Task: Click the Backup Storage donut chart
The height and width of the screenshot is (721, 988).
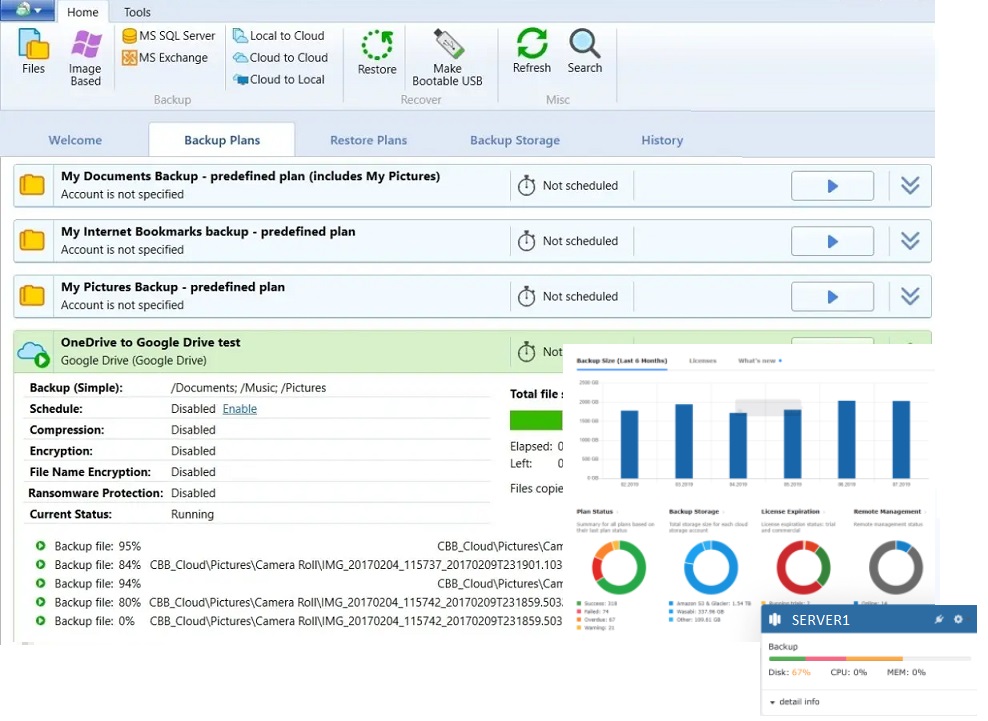Action: (x=711, y=567)
